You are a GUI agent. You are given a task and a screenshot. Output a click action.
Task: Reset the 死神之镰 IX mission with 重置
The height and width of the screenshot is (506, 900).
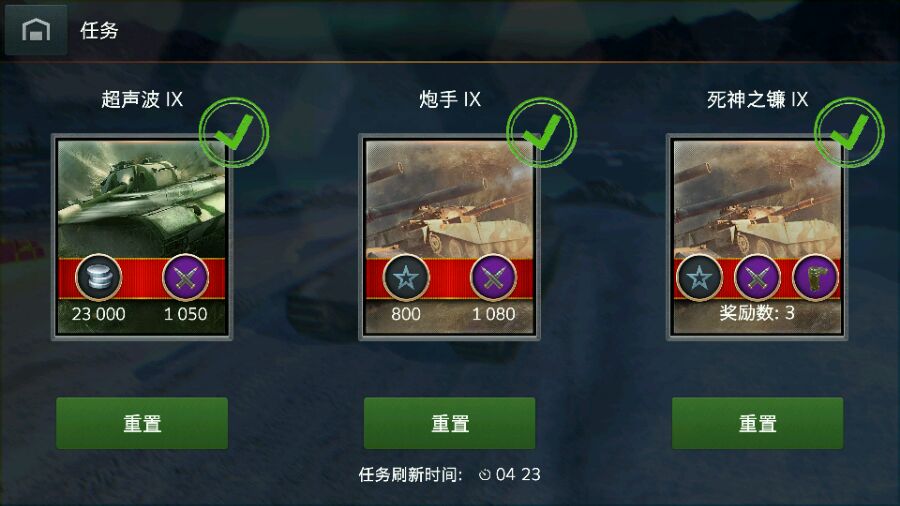pyautogui.click(x=758, y=423)
